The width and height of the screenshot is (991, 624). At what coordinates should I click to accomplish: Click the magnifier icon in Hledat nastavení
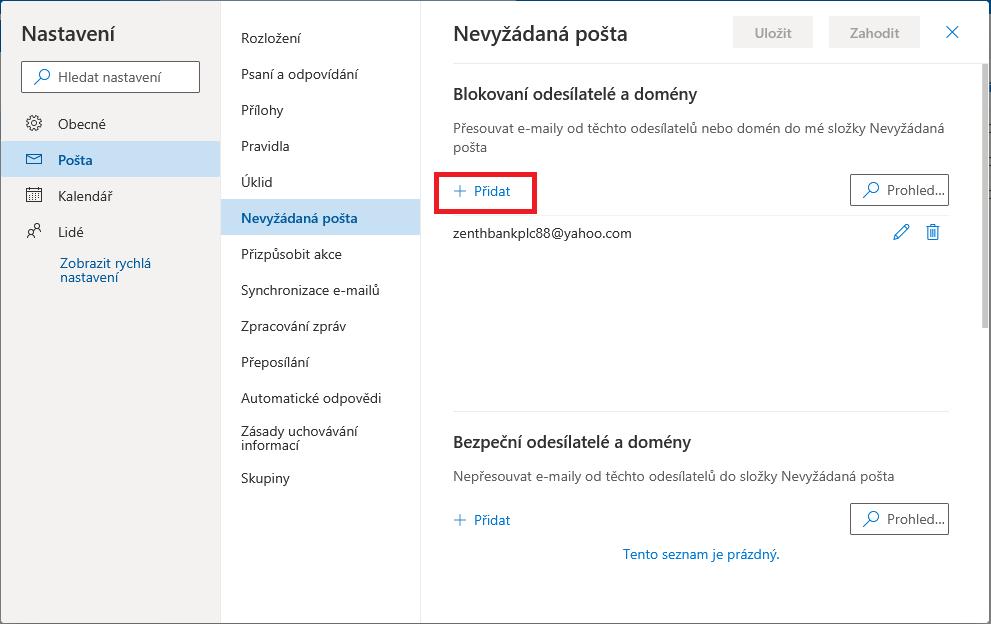click(42, 77)
